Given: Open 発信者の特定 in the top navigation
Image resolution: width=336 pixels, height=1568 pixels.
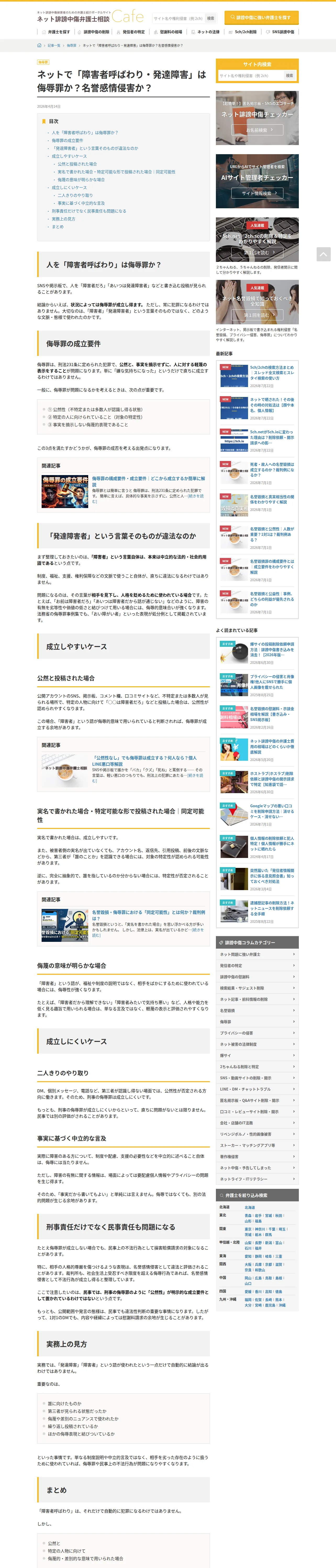Looking at the screenshot, I should (131, 32).
